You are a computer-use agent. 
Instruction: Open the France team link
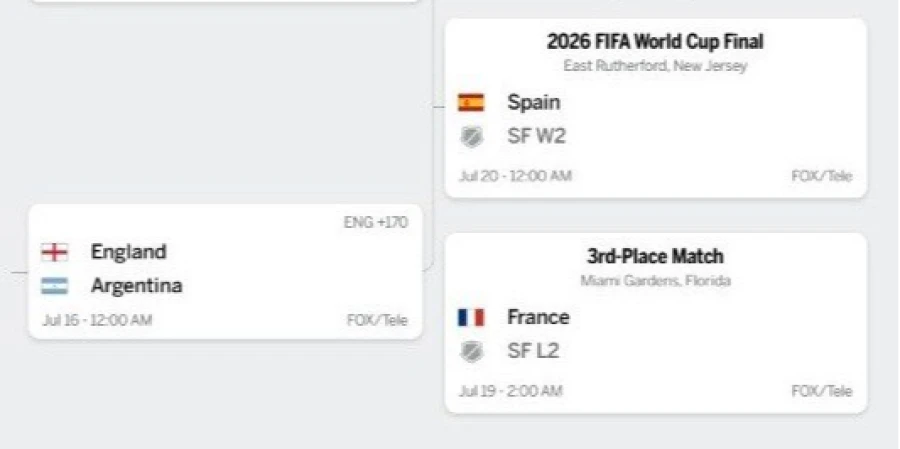(x=538, y=318)
